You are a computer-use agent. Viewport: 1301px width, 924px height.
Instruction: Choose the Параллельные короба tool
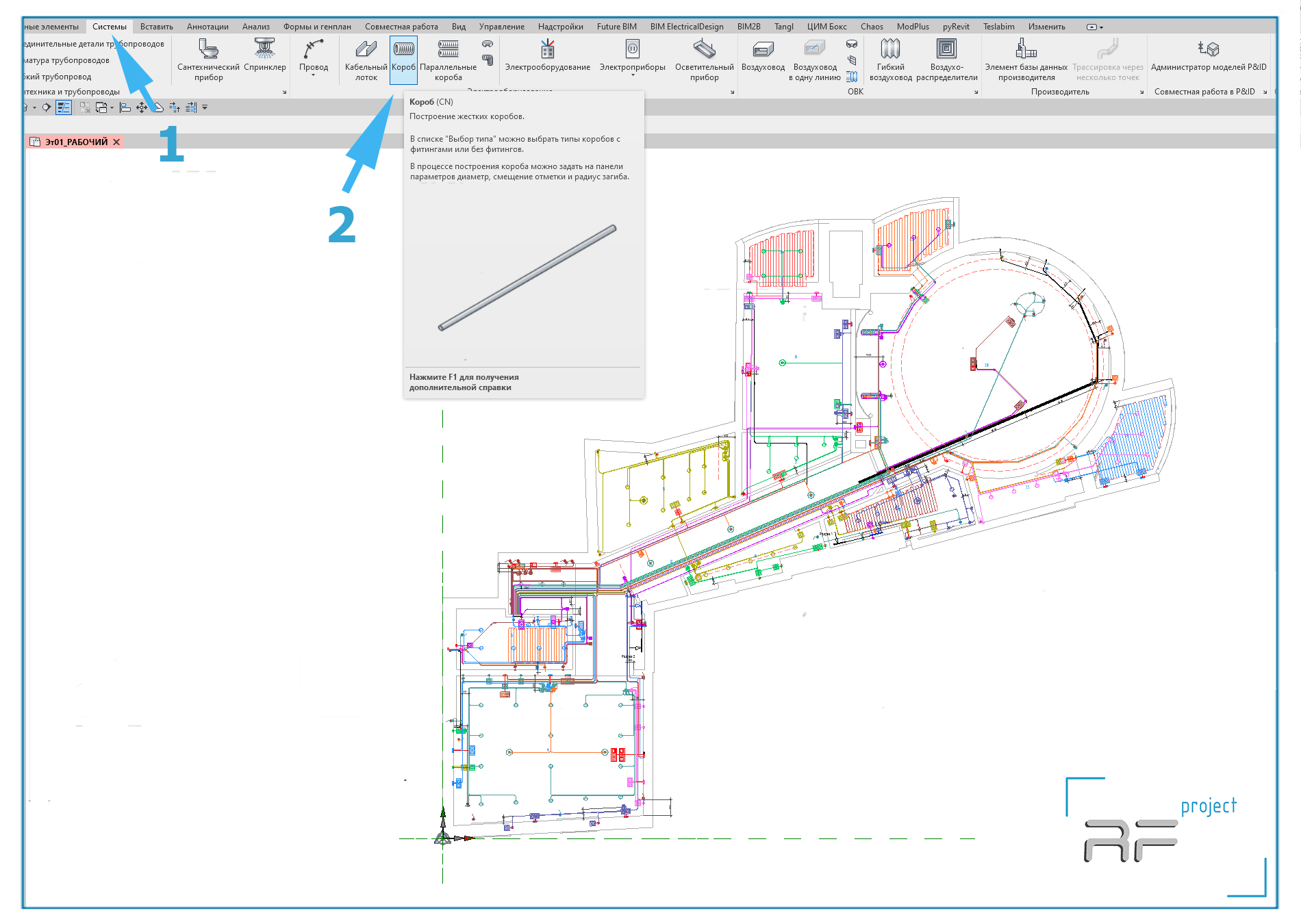tap(448, 60)
